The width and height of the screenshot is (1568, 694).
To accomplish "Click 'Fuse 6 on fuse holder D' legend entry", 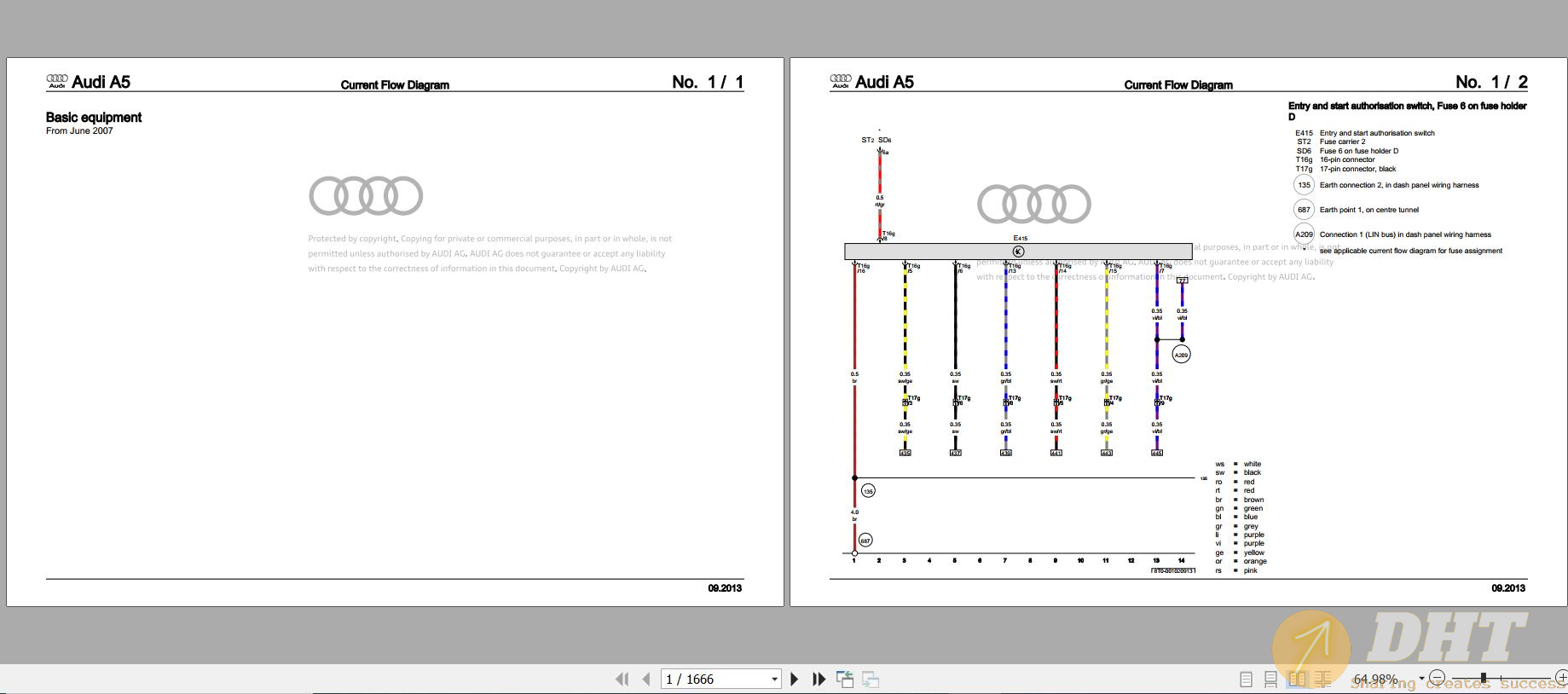I will (x=1359, y=151).
